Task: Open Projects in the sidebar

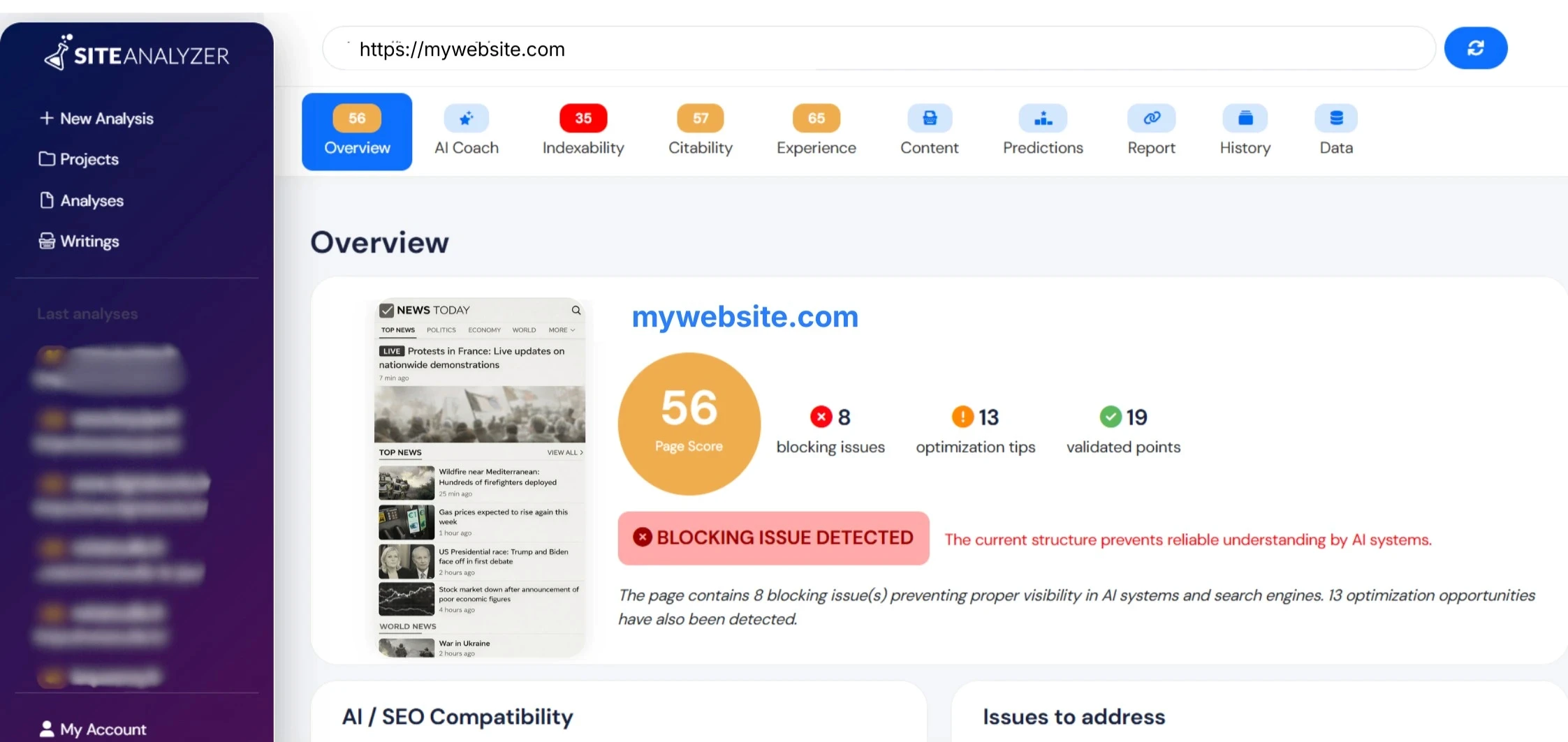Action: 79,159
